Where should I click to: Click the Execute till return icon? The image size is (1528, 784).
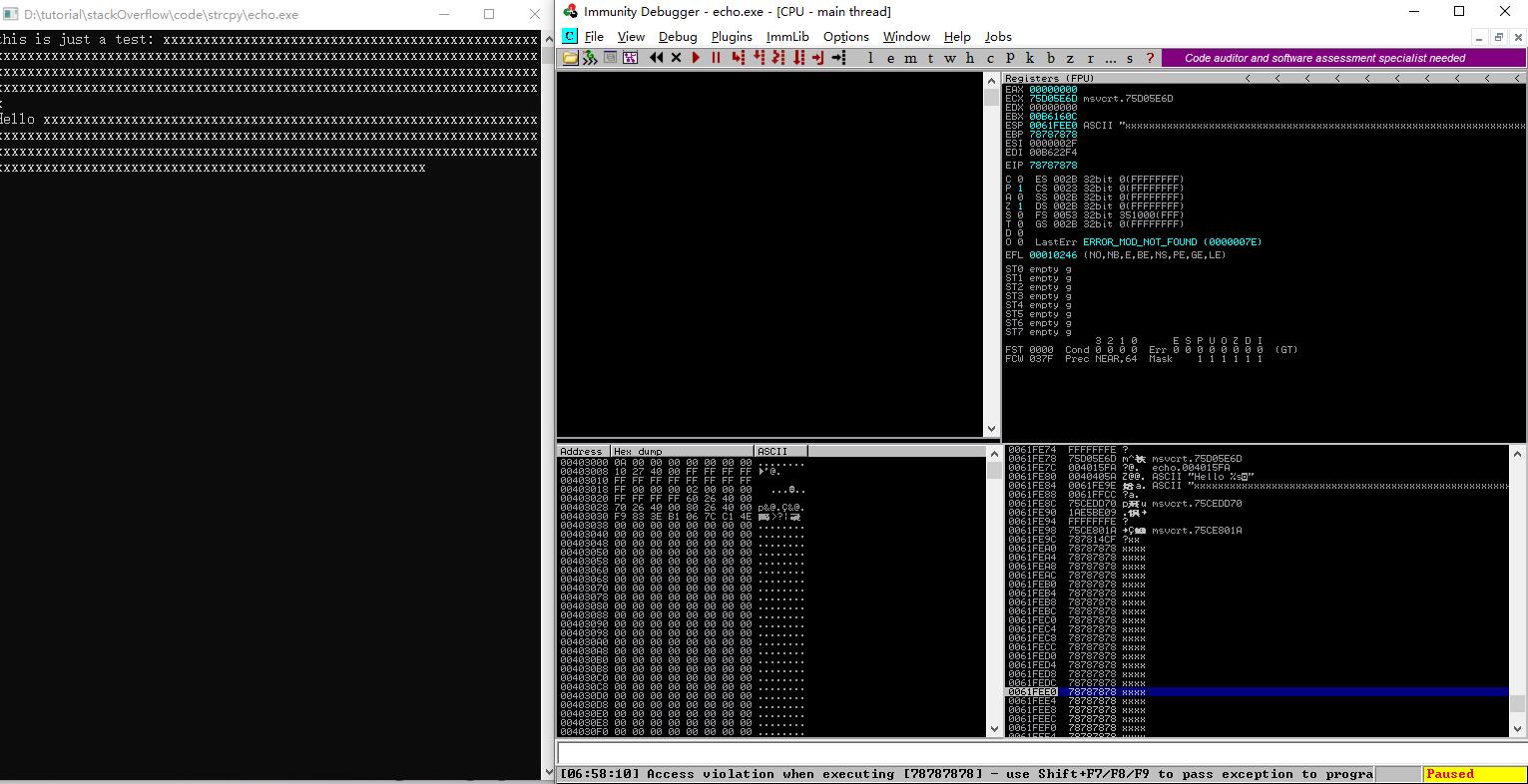pyautogui.click(x=818, y=58)
